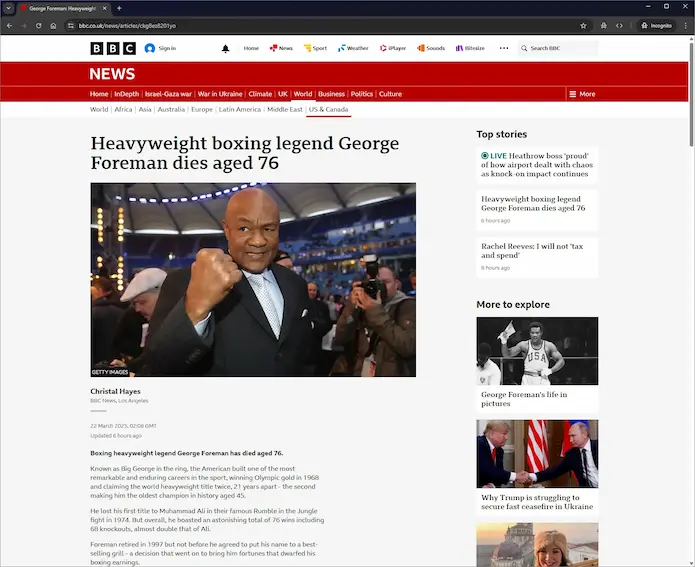Screen dimensions: 695x567
Task: Click the browser home icon
Action: pyautogui.click(x=53, y=25)
